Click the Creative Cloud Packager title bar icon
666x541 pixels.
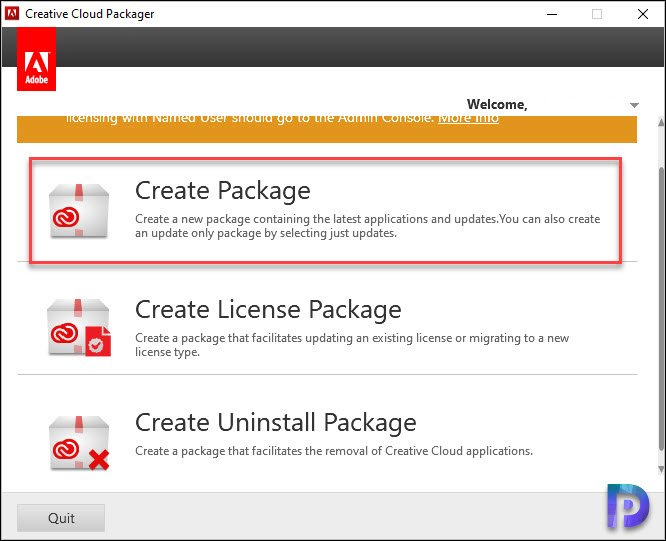(12, 14)
